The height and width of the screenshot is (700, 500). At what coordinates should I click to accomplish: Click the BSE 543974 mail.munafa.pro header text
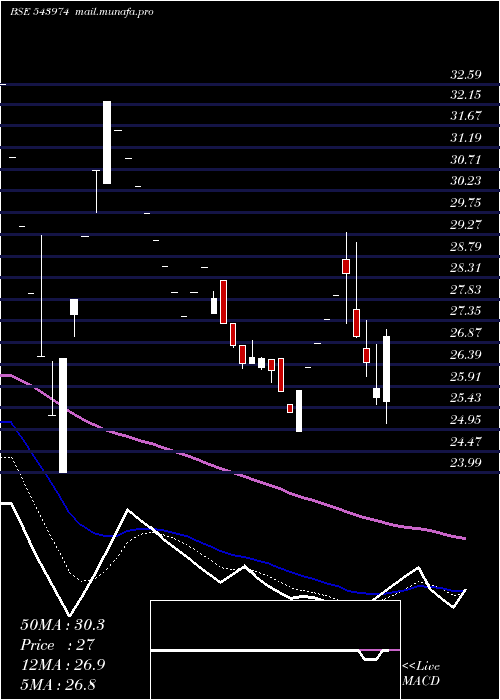coord(82,12)
